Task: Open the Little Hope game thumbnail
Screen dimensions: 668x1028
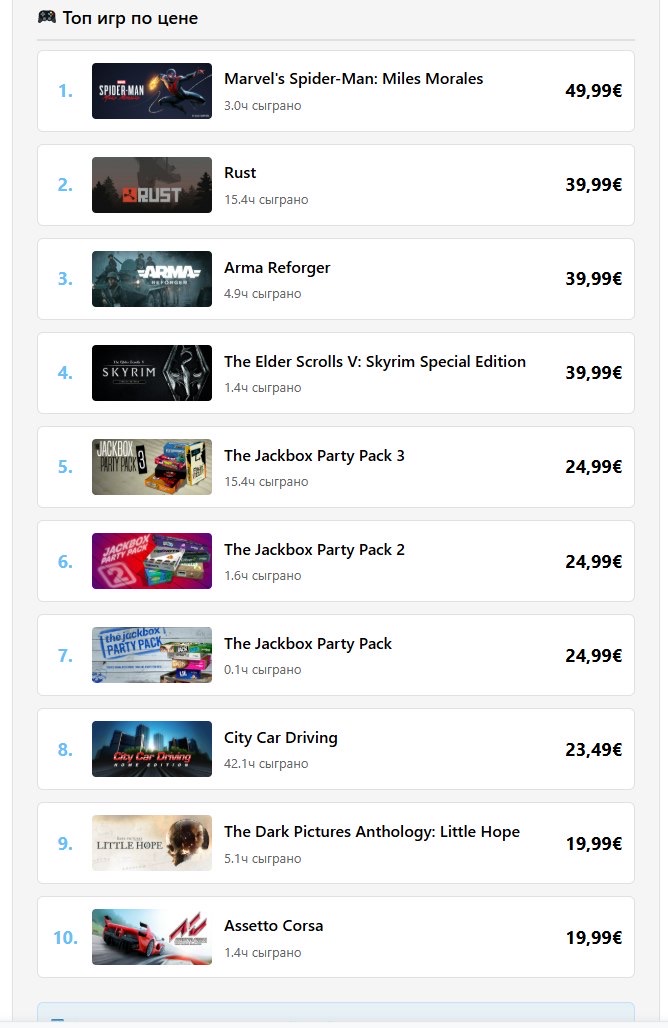Action: click(151, 842)
